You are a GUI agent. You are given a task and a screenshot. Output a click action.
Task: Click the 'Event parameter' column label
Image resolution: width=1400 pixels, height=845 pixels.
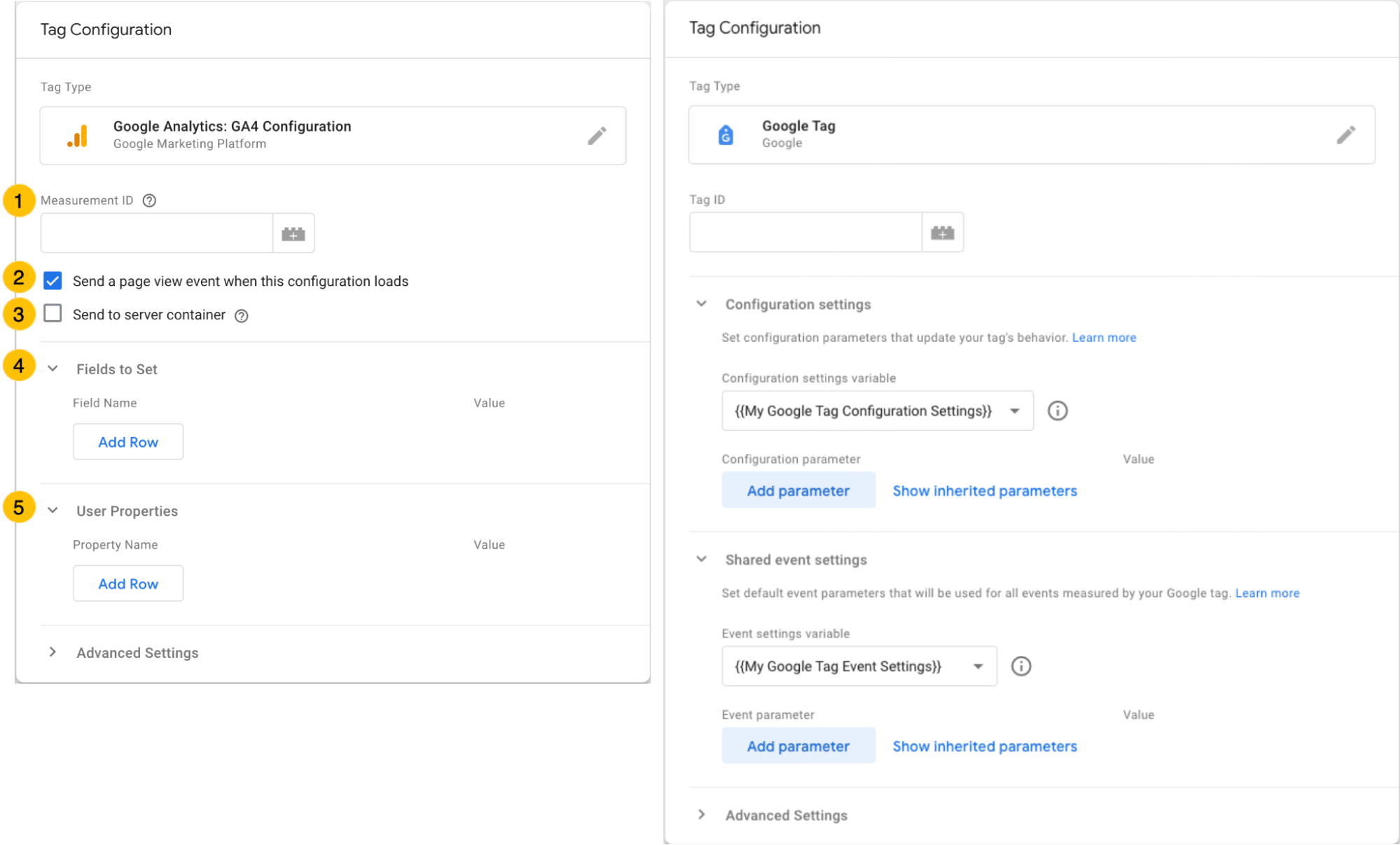coord(768,715)
